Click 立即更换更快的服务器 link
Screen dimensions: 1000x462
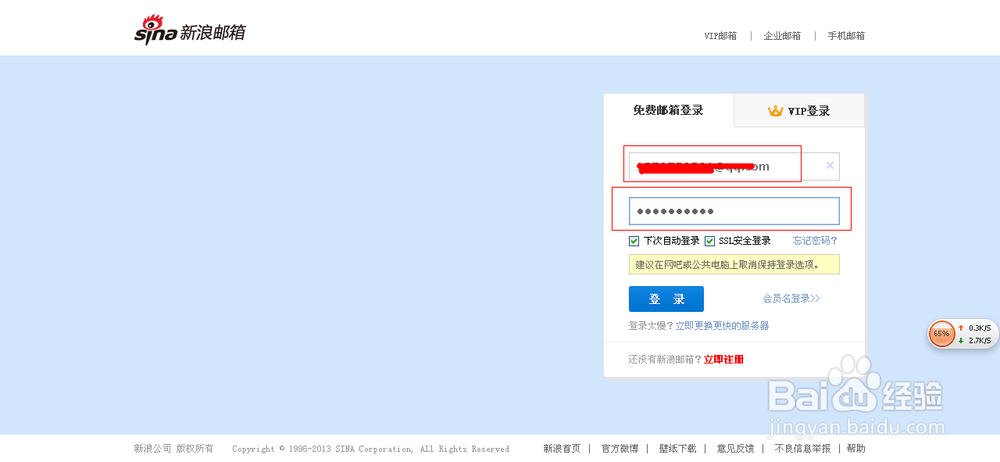722,325
